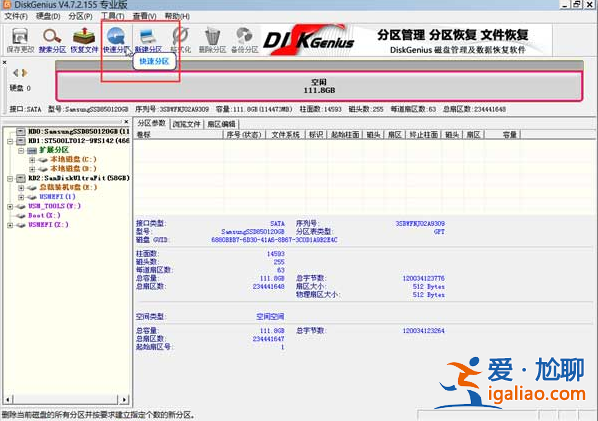The image size is (598, 421).
Task: Click the 文件系统 column header
Action: [x=285, y=135]
